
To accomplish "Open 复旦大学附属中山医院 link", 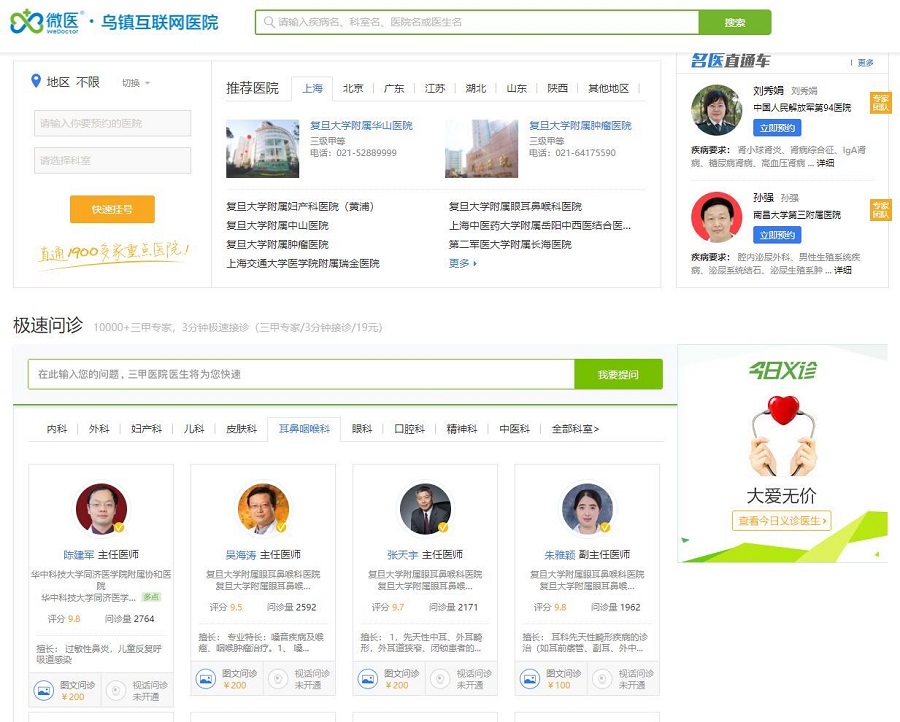I will coord(277,226).
